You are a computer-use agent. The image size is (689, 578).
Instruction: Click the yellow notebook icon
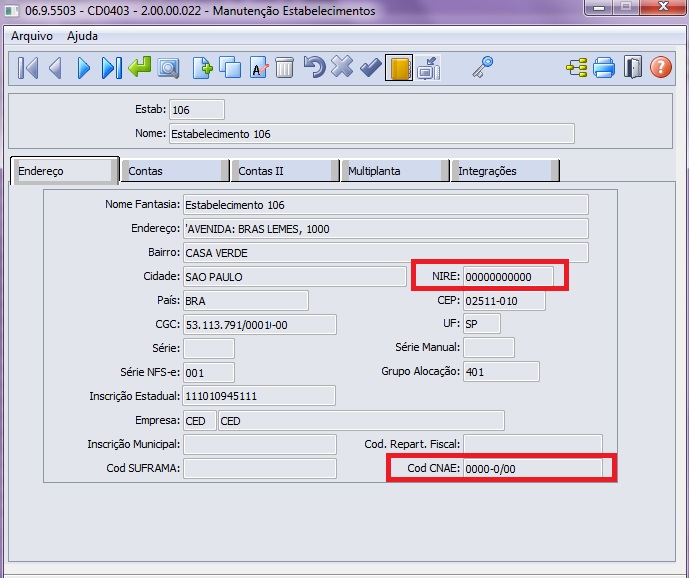[x=399, y=68]
